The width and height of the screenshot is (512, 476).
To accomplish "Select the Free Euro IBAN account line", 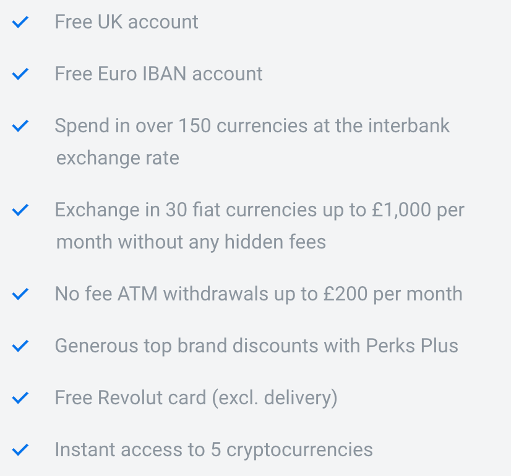I will click(159, 74).
